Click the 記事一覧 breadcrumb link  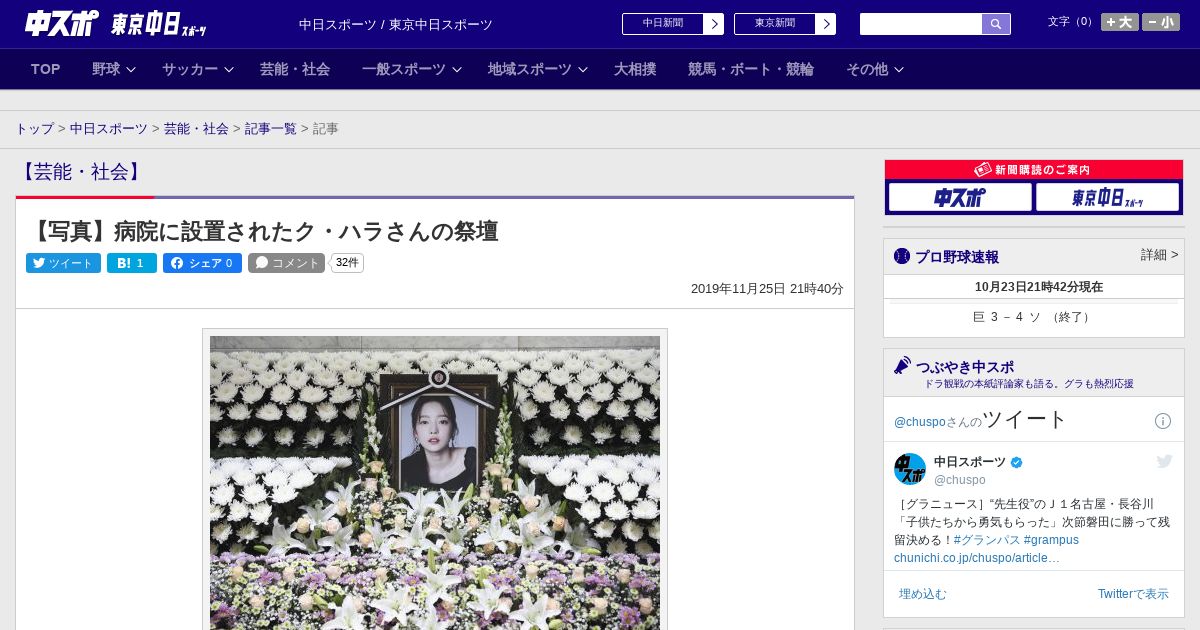271,129
